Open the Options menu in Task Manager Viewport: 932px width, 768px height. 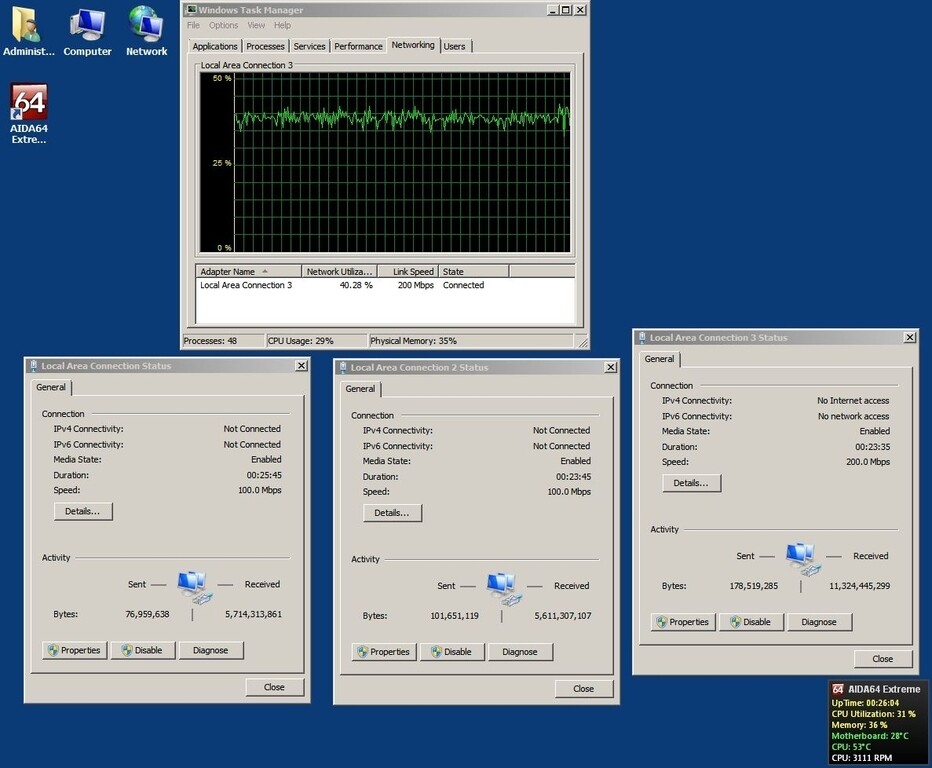pyautogui.click(x=222, y=25)
